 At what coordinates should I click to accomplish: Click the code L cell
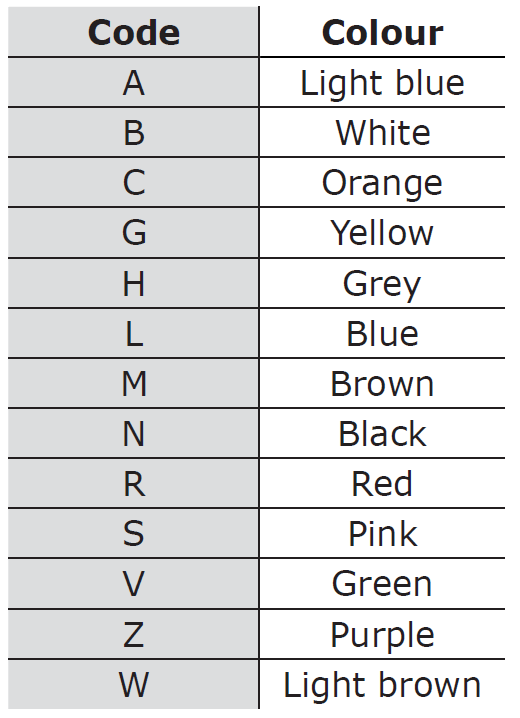133,333
